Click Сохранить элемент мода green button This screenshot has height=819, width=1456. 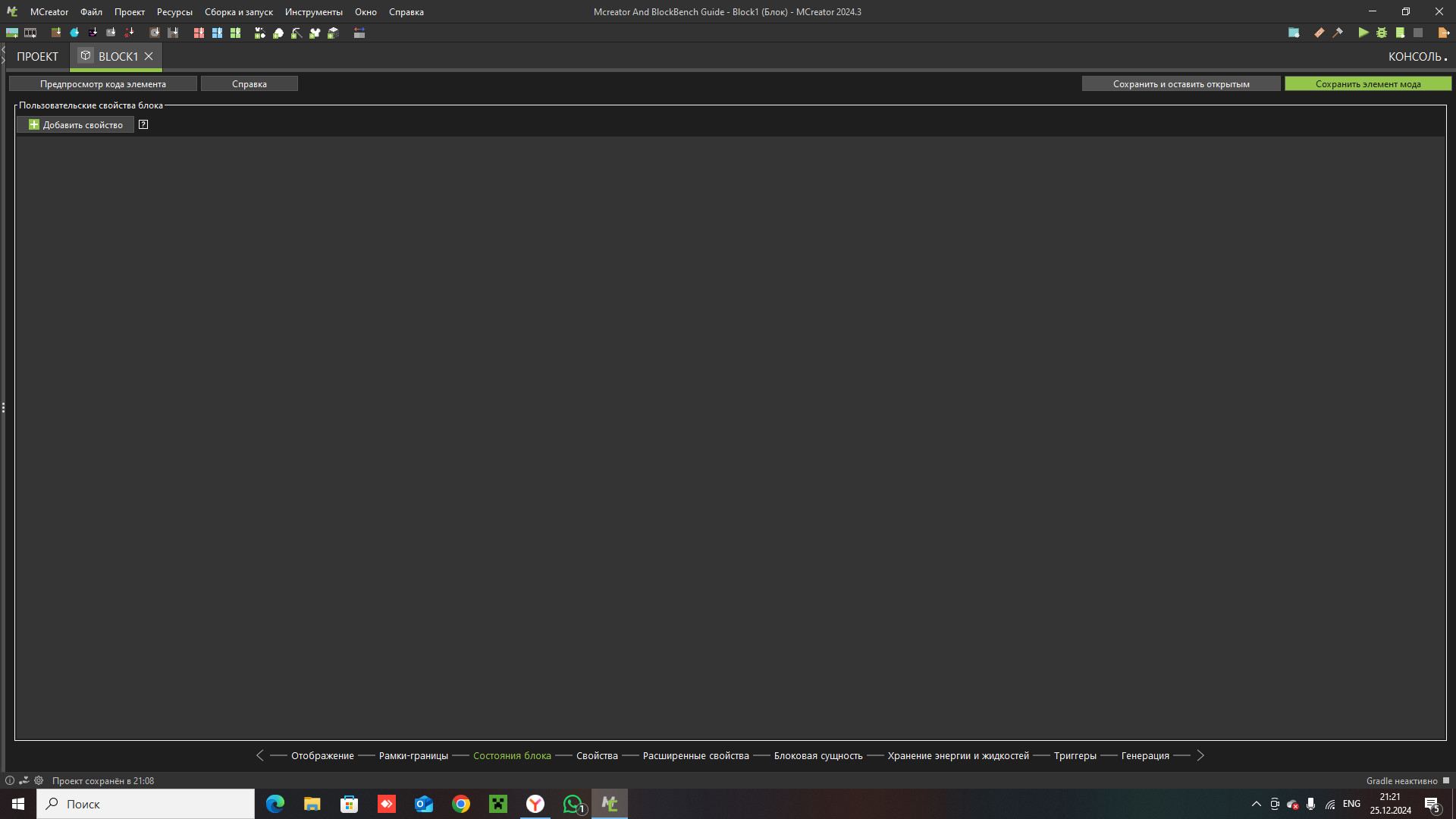pos(1367,84)
